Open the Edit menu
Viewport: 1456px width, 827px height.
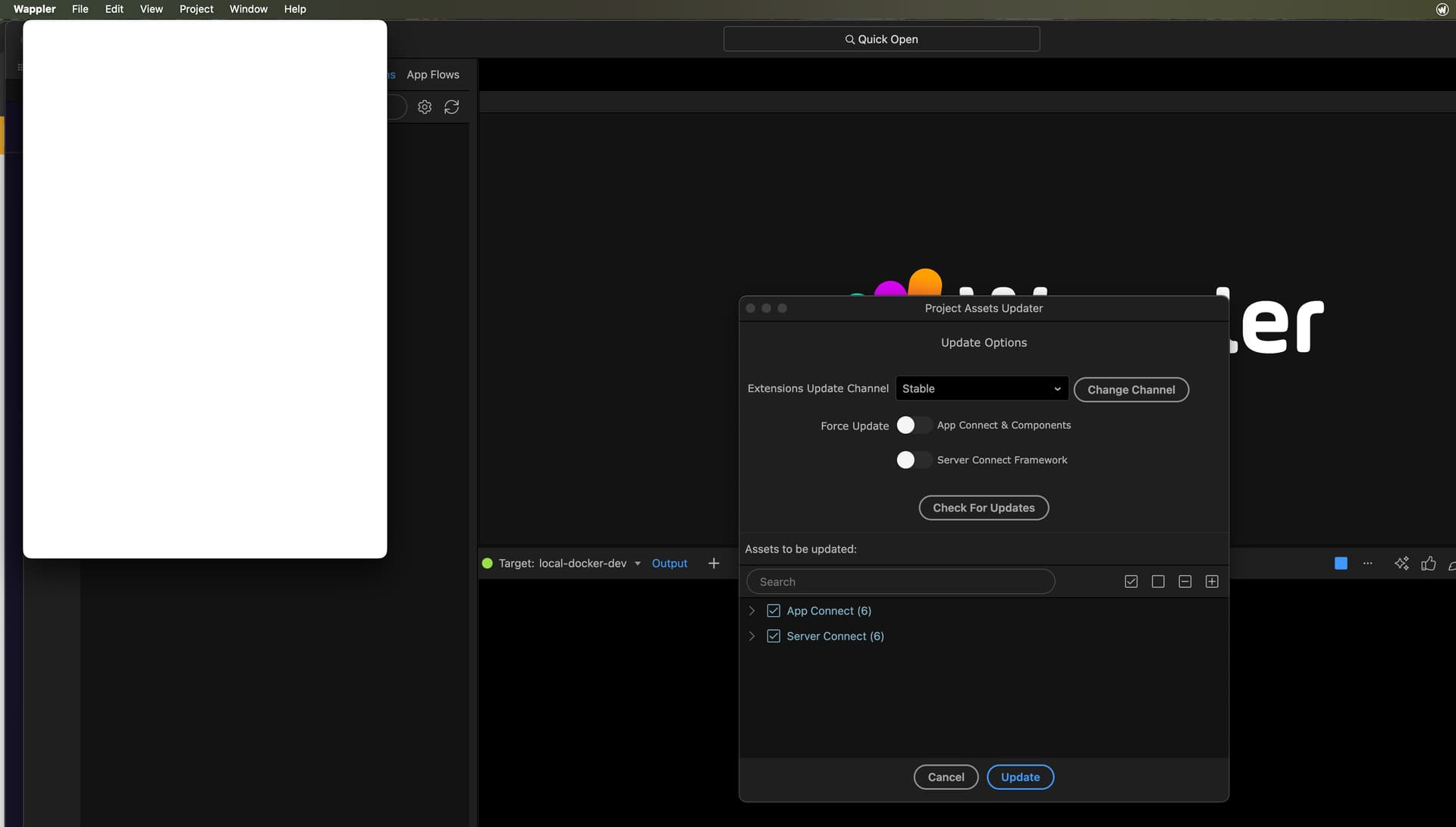coord(115,9)
